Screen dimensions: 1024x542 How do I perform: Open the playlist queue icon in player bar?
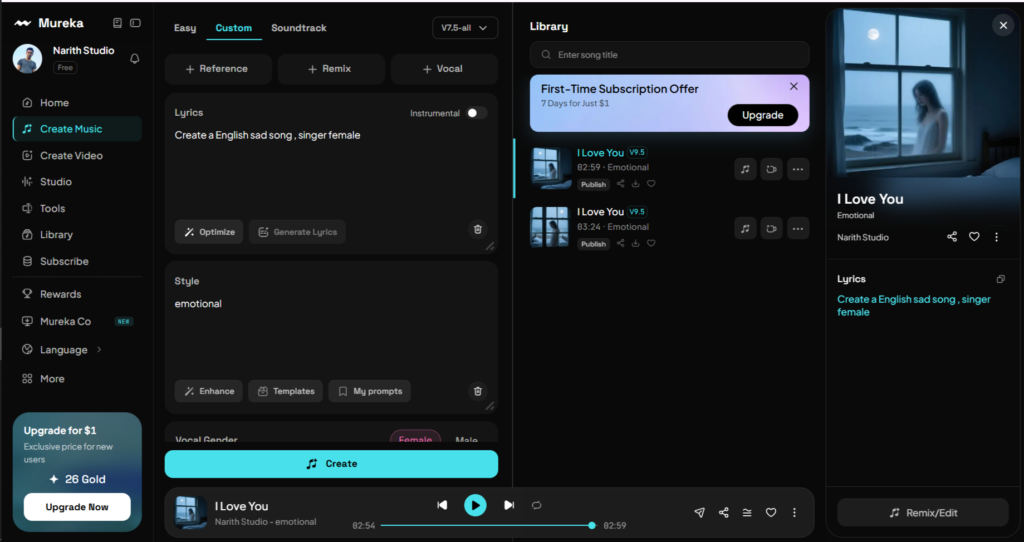pyautogui.click(x=747, y=513)
